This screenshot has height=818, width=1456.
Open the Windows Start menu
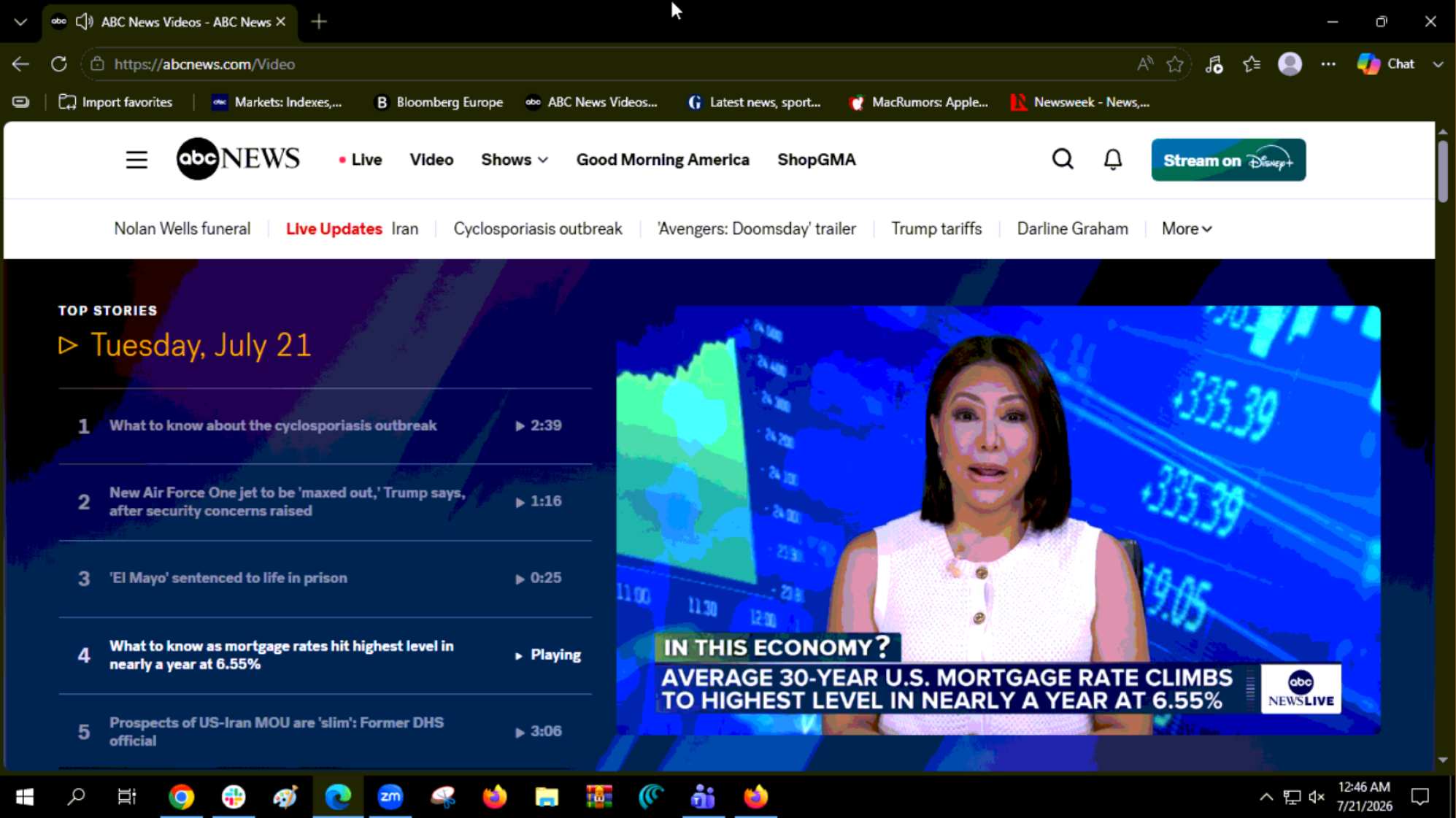pos(25,797)
